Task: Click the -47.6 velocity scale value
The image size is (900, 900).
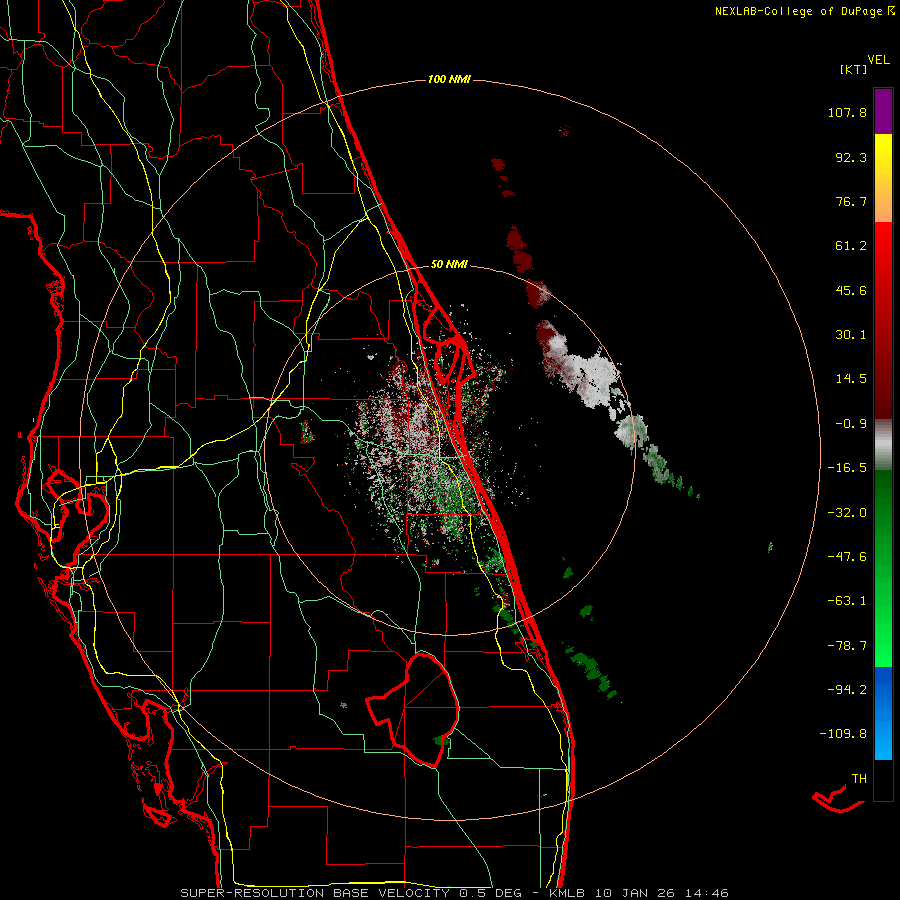Action: (847, 557)
